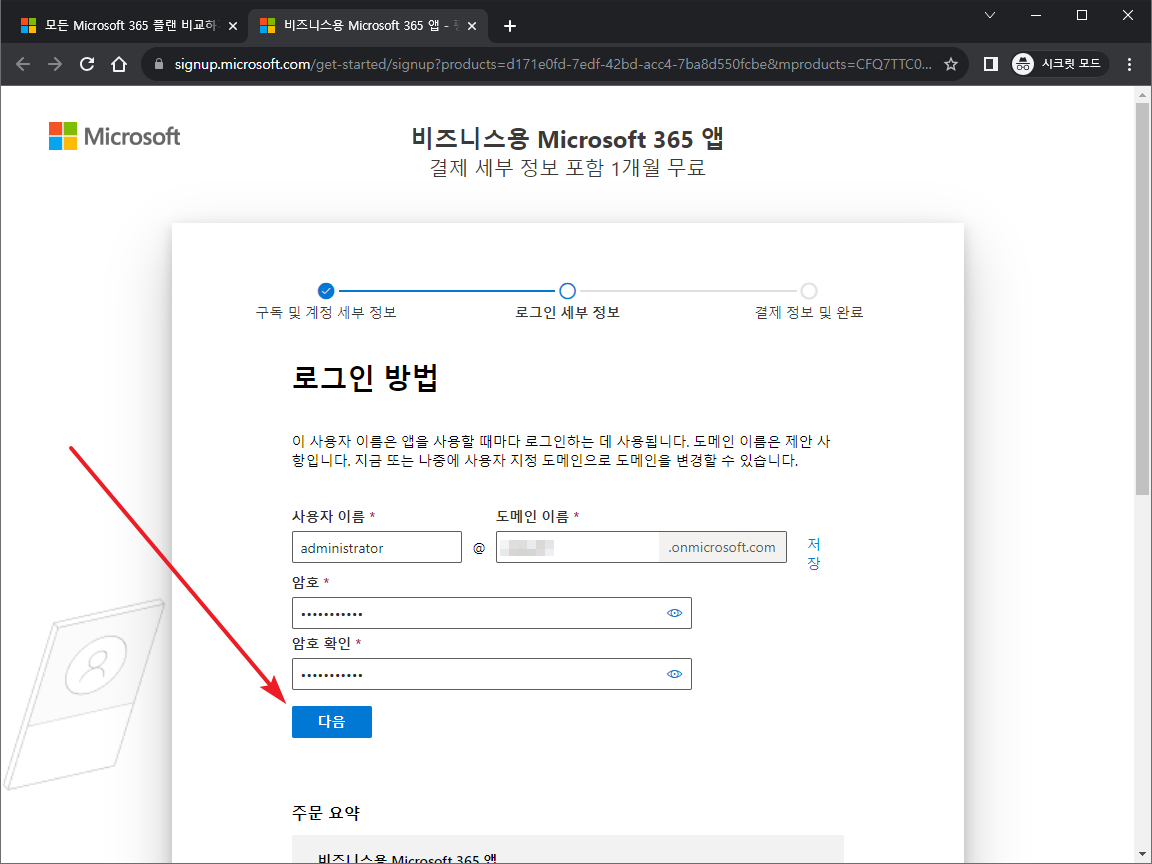Viewport: 1152px width, 864px height.
Task: Open the browser side panel
Action: 990,65
